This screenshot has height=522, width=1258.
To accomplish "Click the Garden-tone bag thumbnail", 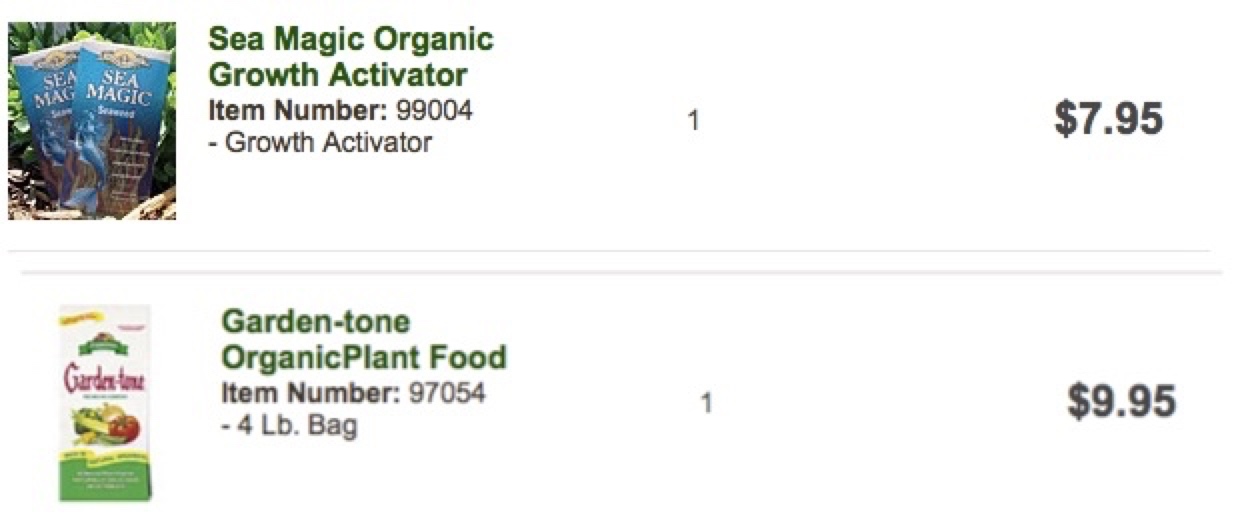I will click(x=104, y=403).
